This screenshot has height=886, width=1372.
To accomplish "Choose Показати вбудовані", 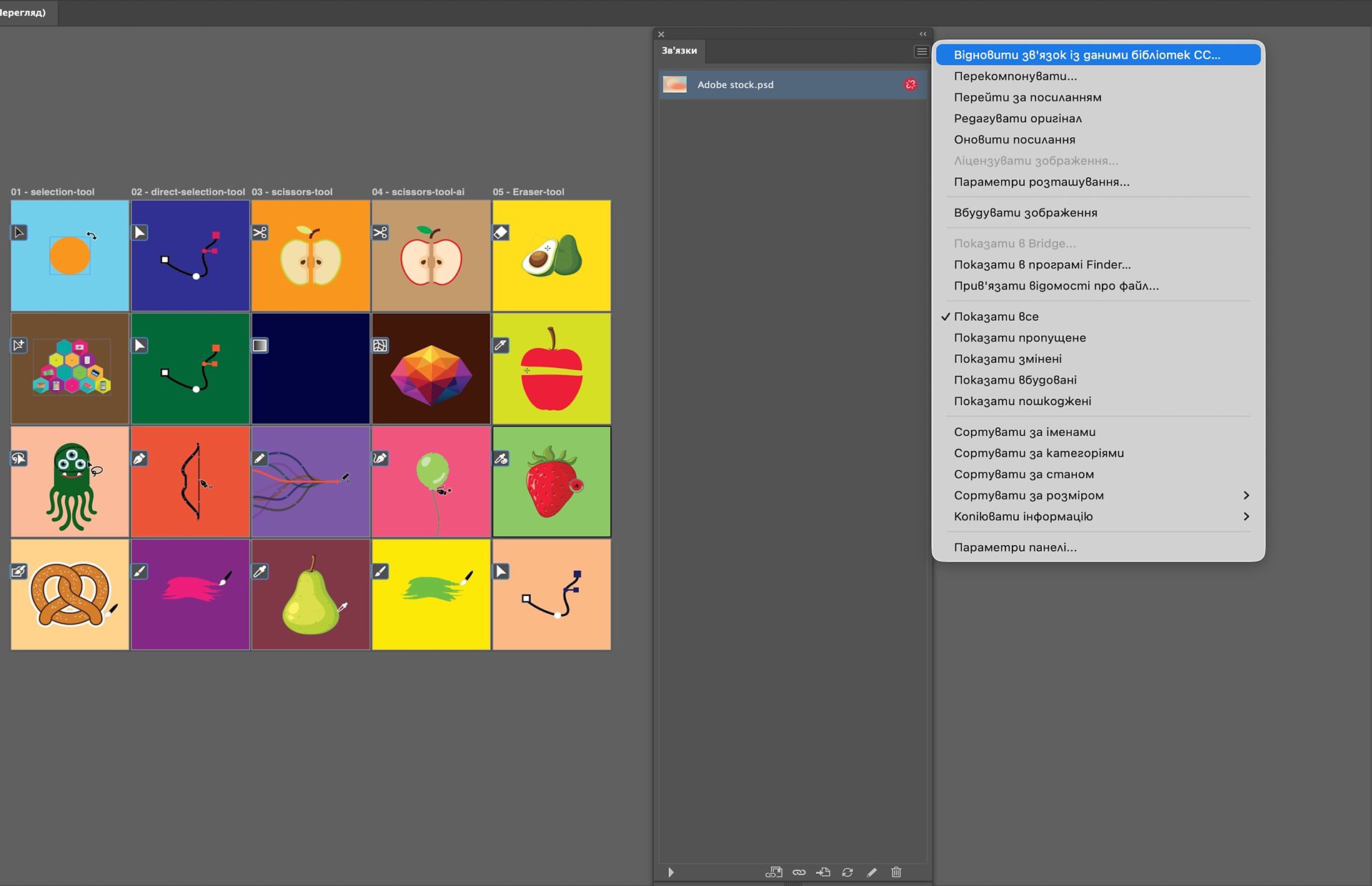I will click(1098, 380).
